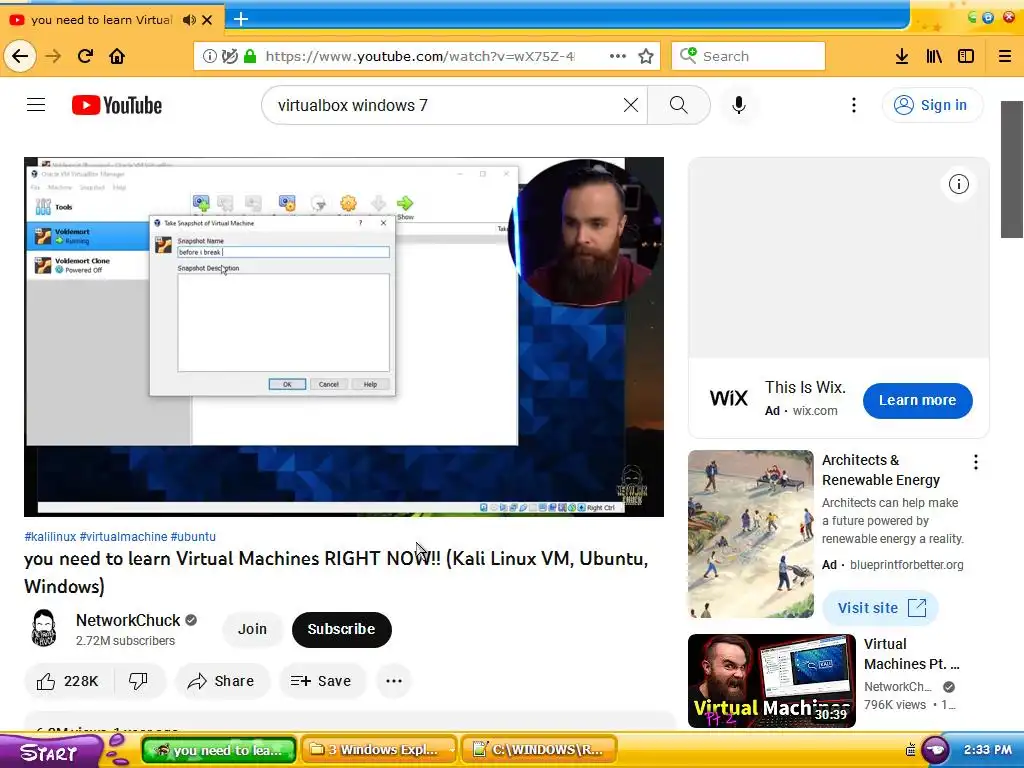Click the taskbar clock 2:33 PM
Viewport: 1024px width, 768px height.
(987, 750)
